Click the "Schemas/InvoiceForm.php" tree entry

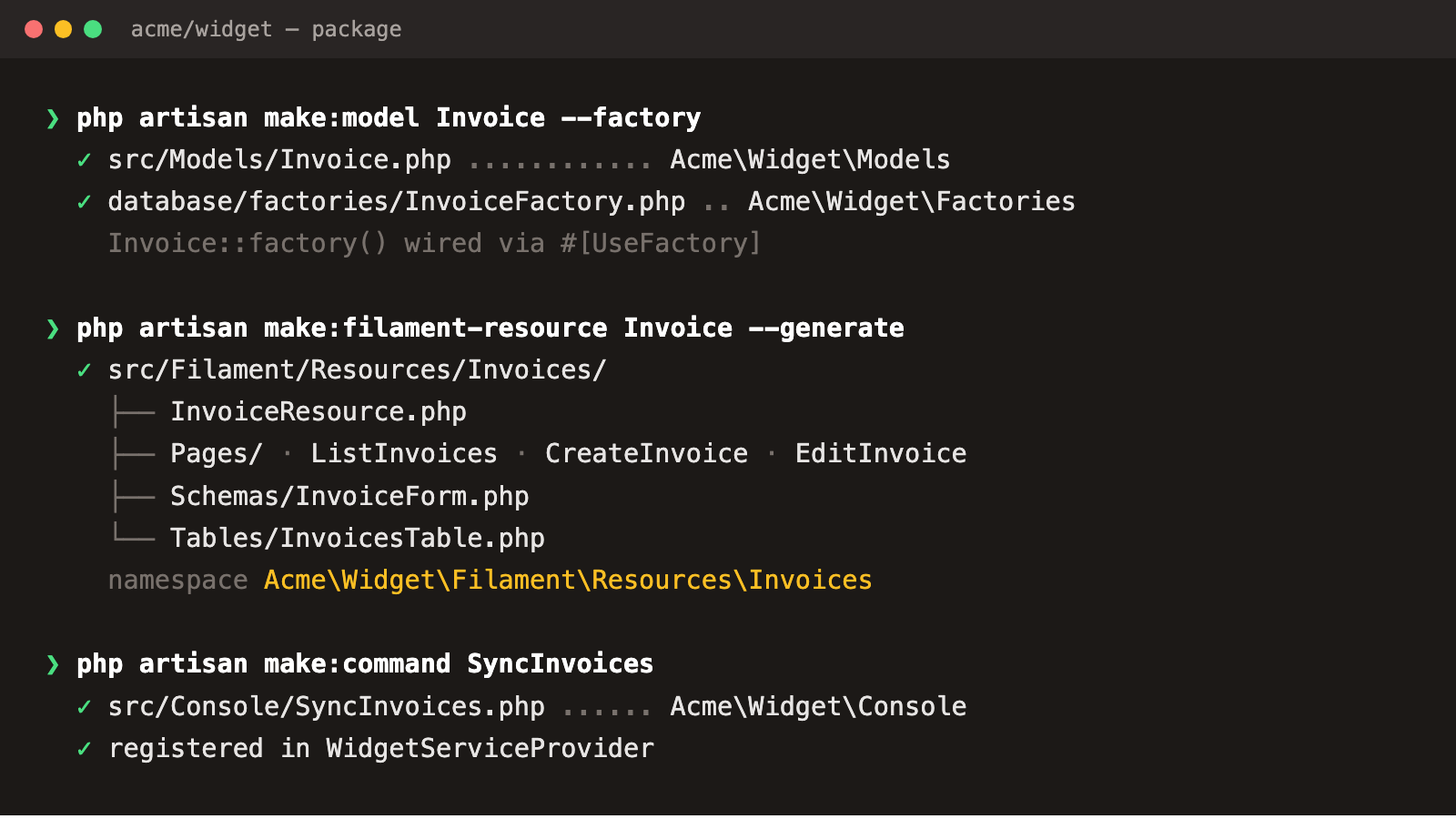coord(349,497)
